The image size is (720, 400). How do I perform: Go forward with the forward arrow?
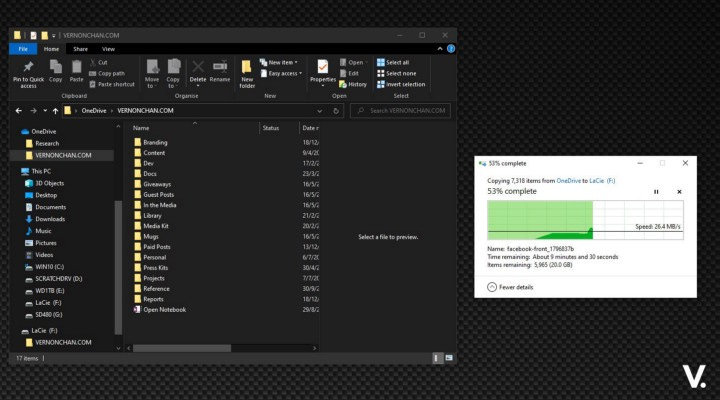pos(33,111)
